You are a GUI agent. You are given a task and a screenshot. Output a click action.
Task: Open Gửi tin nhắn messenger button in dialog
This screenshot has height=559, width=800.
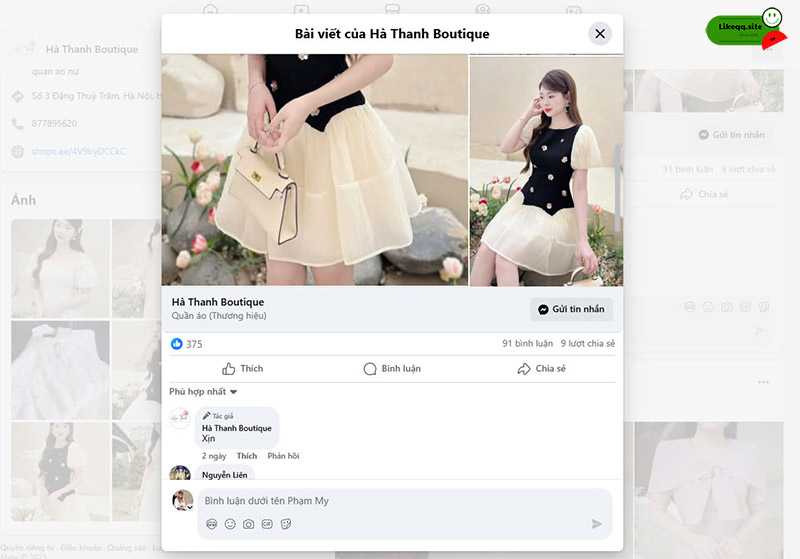tap(571, 309)
